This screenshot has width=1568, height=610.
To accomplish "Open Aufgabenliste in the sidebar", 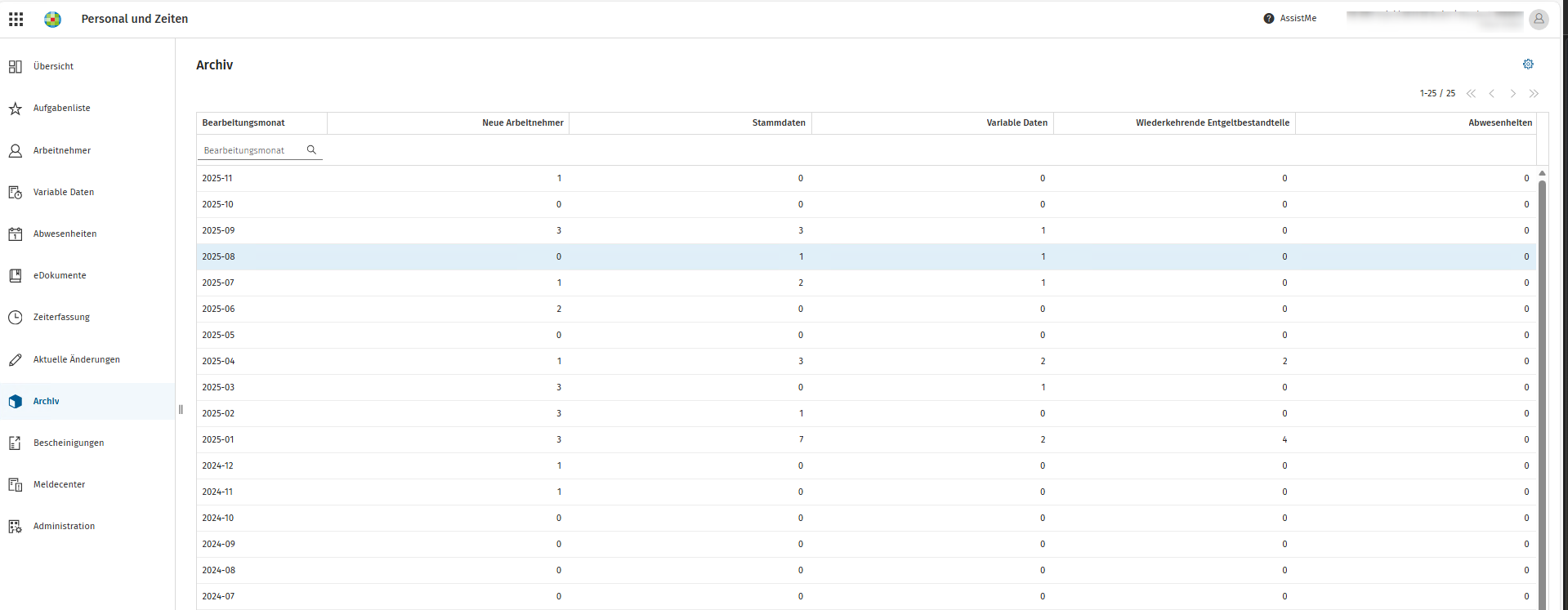I will pyautogui.click(x=62, y=108).
